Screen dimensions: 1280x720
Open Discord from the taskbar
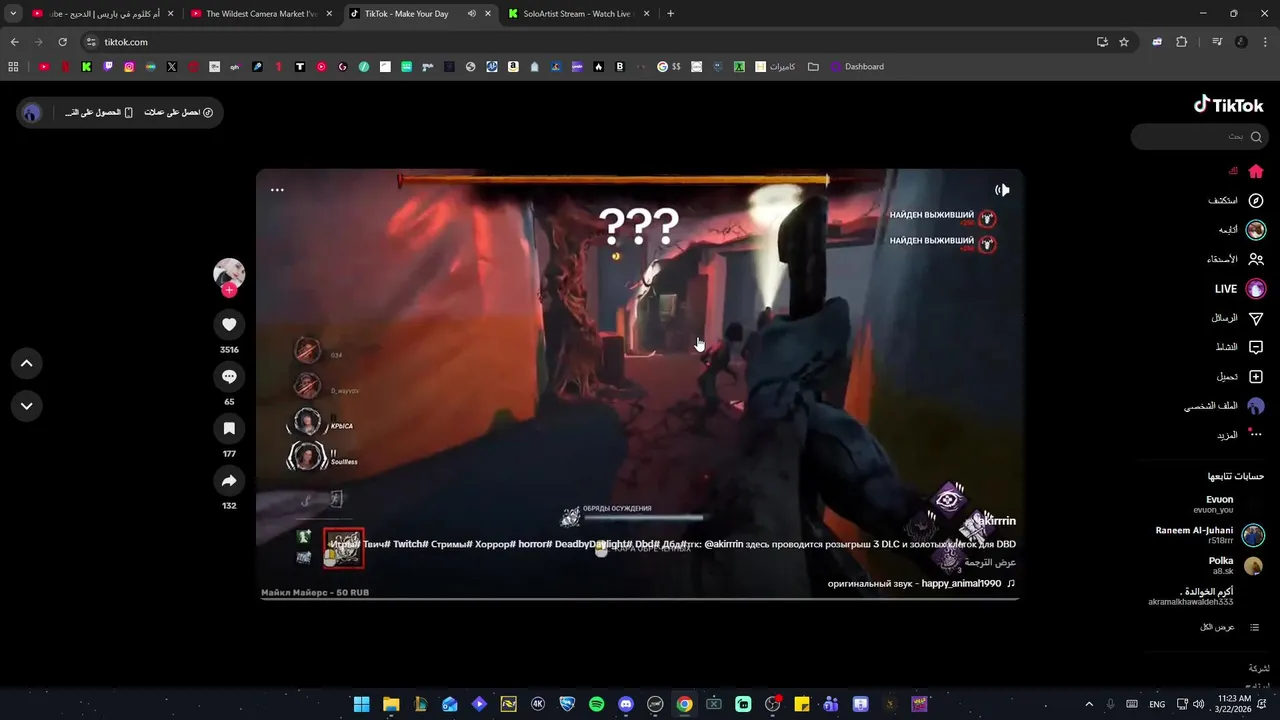[626, 704]
